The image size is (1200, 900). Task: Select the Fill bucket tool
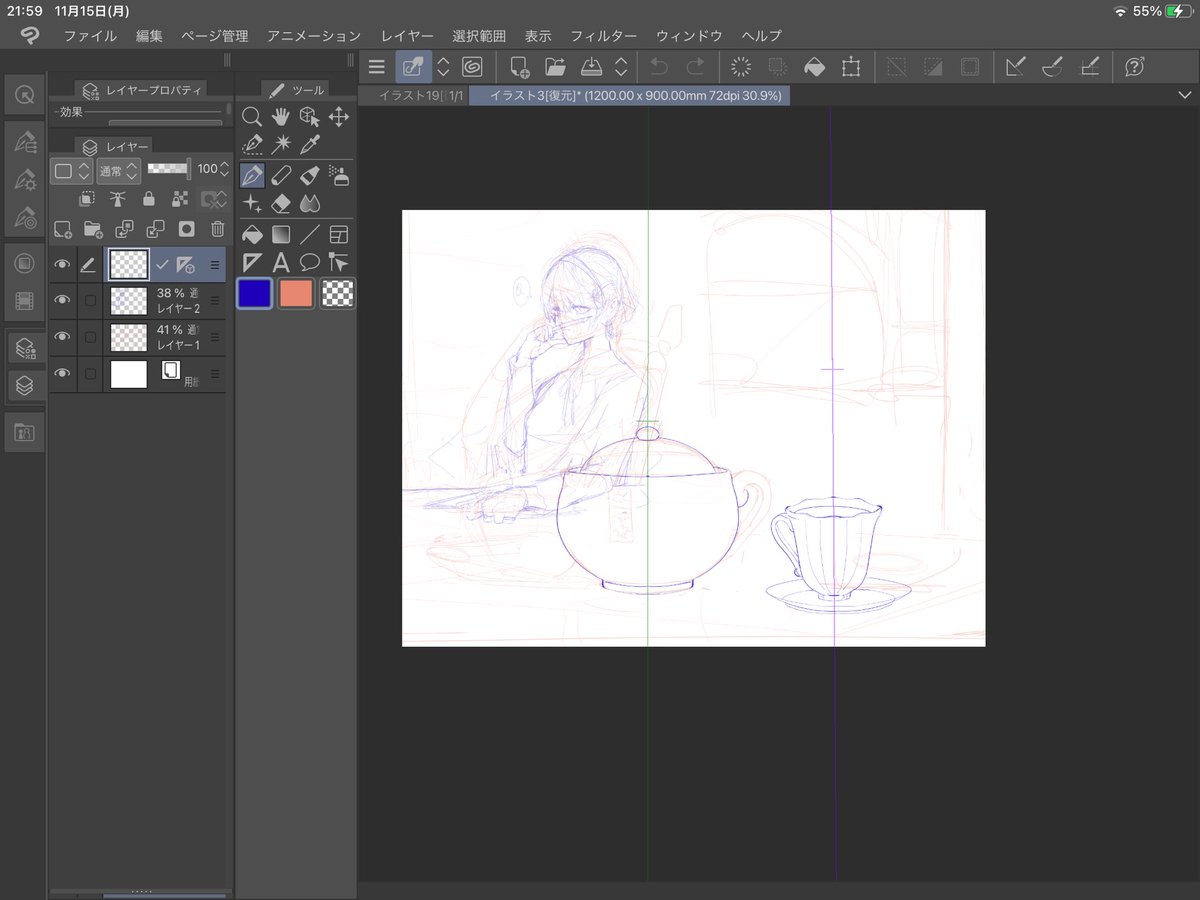(x=252, y=234)
